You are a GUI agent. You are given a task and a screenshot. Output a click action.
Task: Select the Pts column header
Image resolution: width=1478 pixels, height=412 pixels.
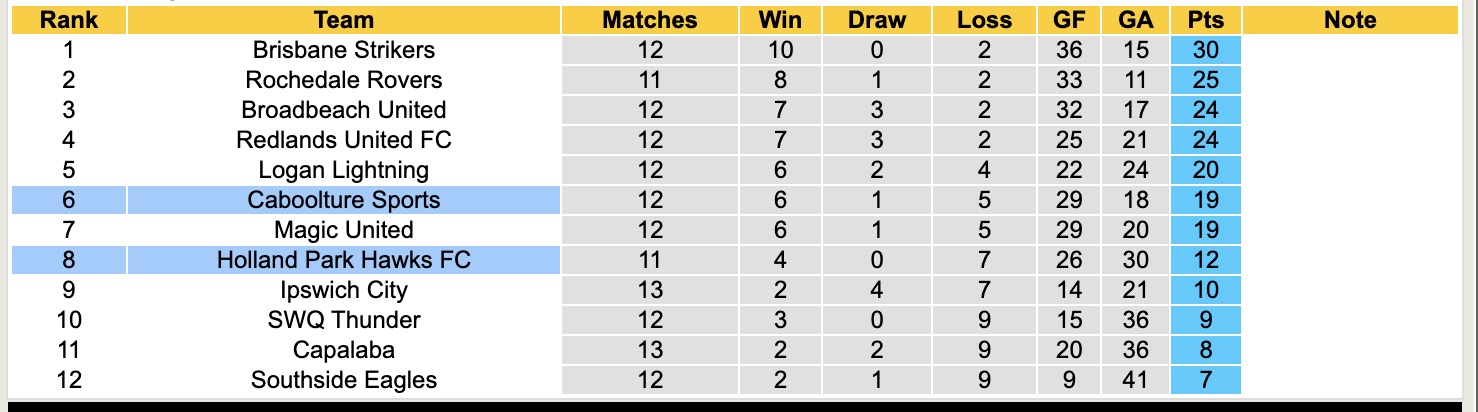pos(1205,20)
